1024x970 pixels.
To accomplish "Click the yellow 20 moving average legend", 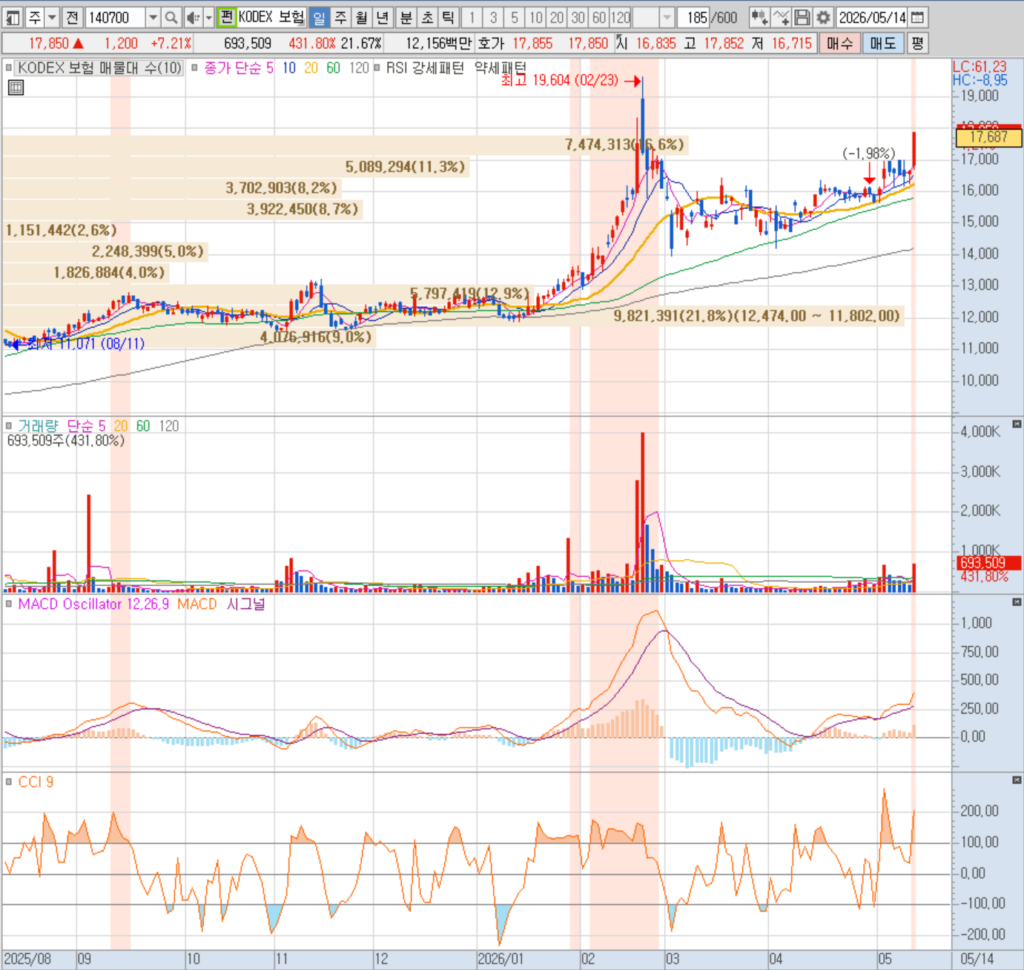I will click(x=311, y=67).
